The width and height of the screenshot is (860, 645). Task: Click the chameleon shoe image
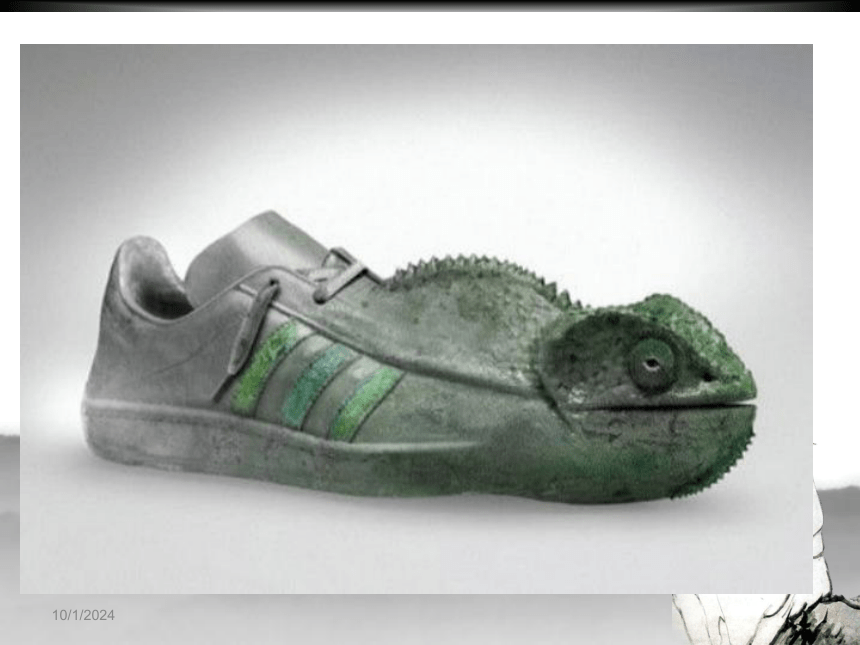pos(416,319)
